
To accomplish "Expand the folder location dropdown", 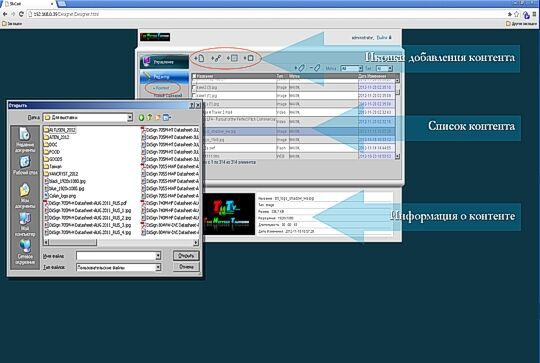I will (129, 117).
